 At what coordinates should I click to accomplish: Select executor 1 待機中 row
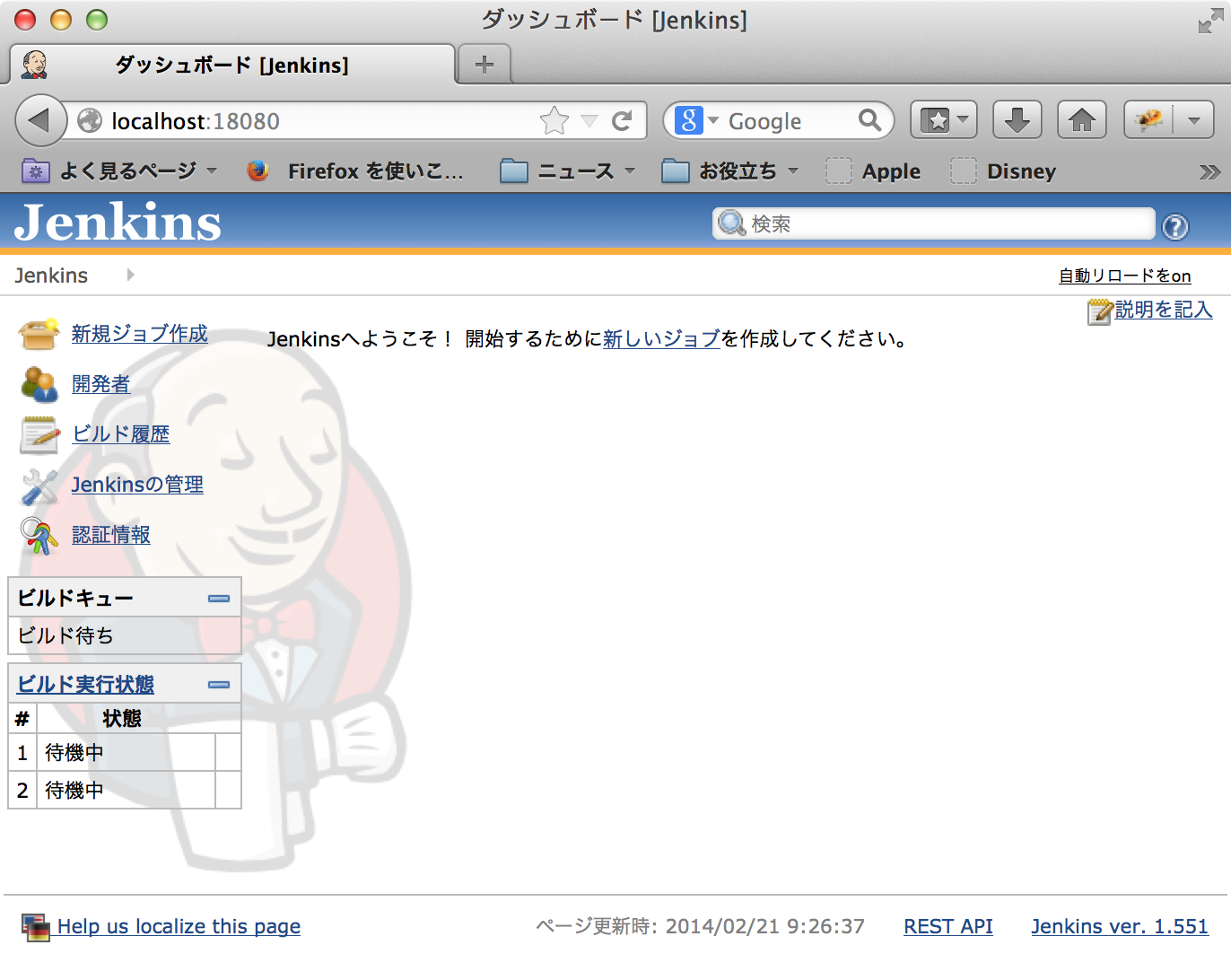125,752
